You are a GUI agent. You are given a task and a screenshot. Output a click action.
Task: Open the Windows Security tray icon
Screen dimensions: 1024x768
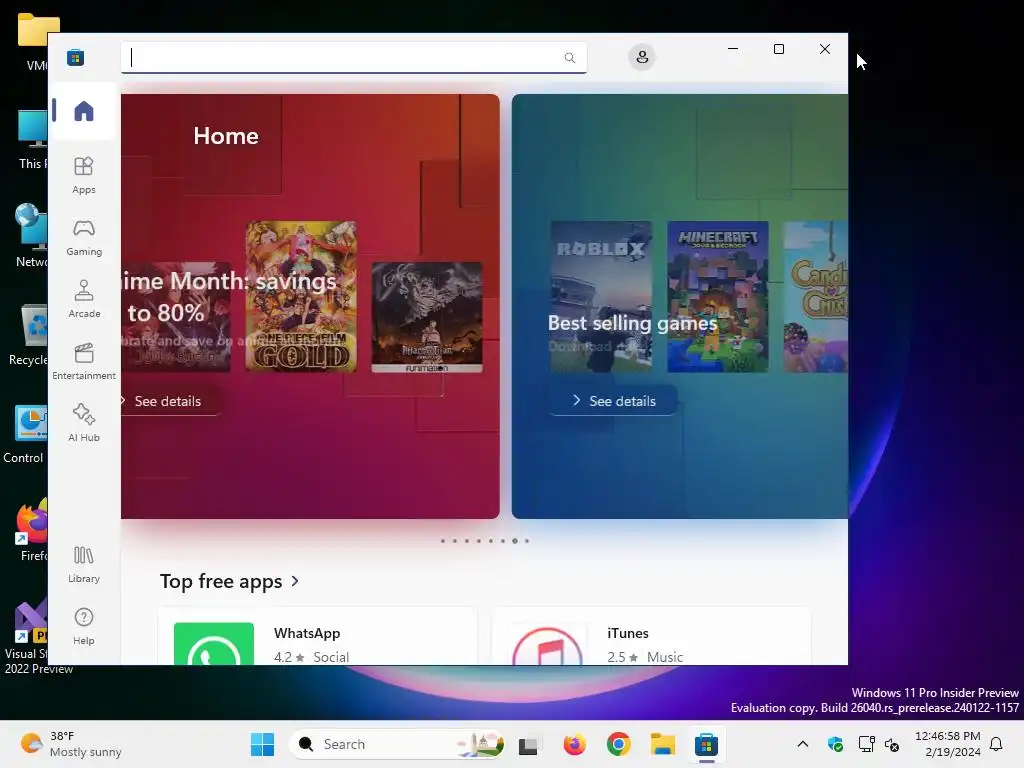[x=835, y=744]
